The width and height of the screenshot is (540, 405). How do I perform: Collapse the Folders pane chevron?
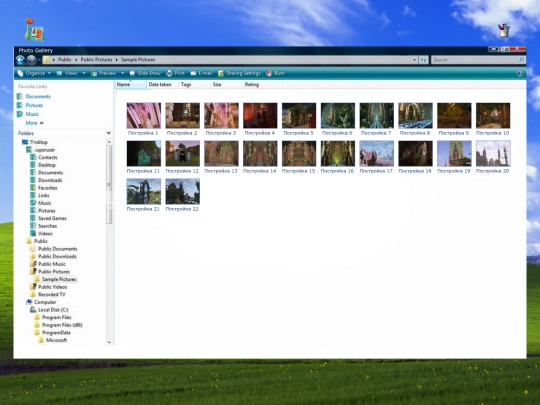point(108,133)
